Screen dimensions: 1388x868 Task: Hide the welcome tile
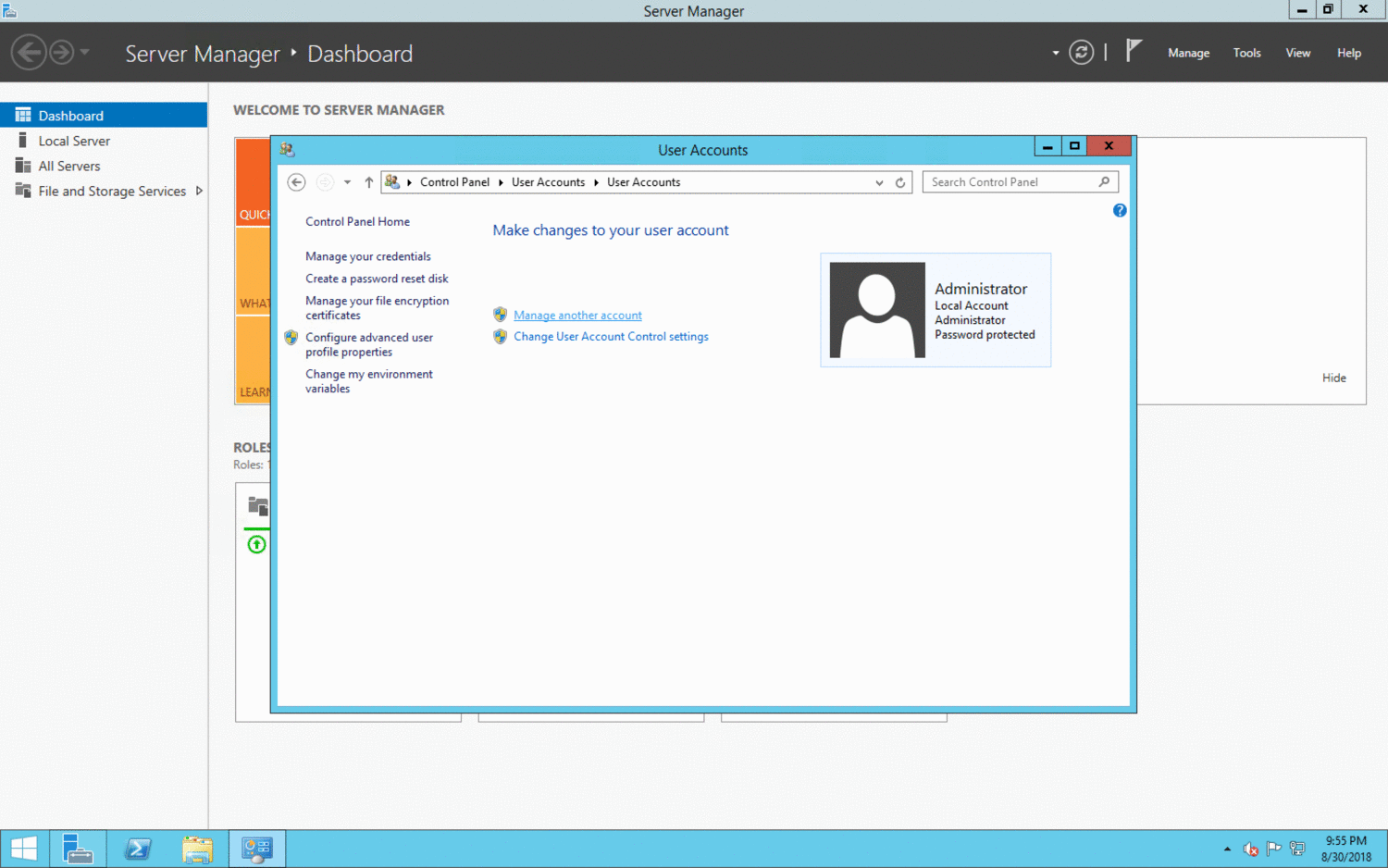[1333, 378]
